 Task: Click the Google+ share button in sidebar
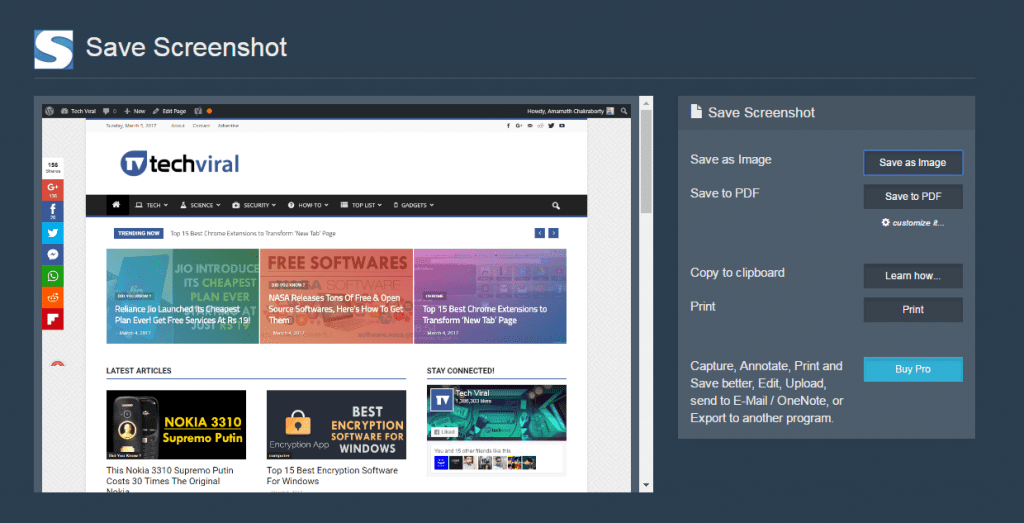53,190
